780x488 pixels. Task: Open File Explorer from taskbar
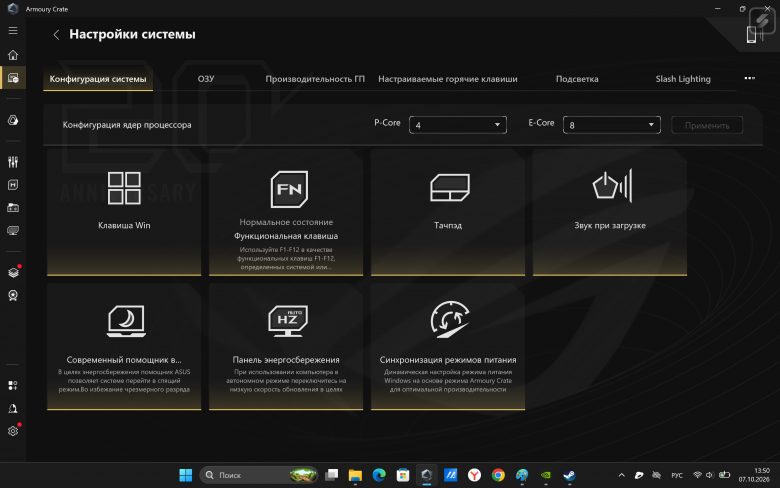tap(355, 475)
